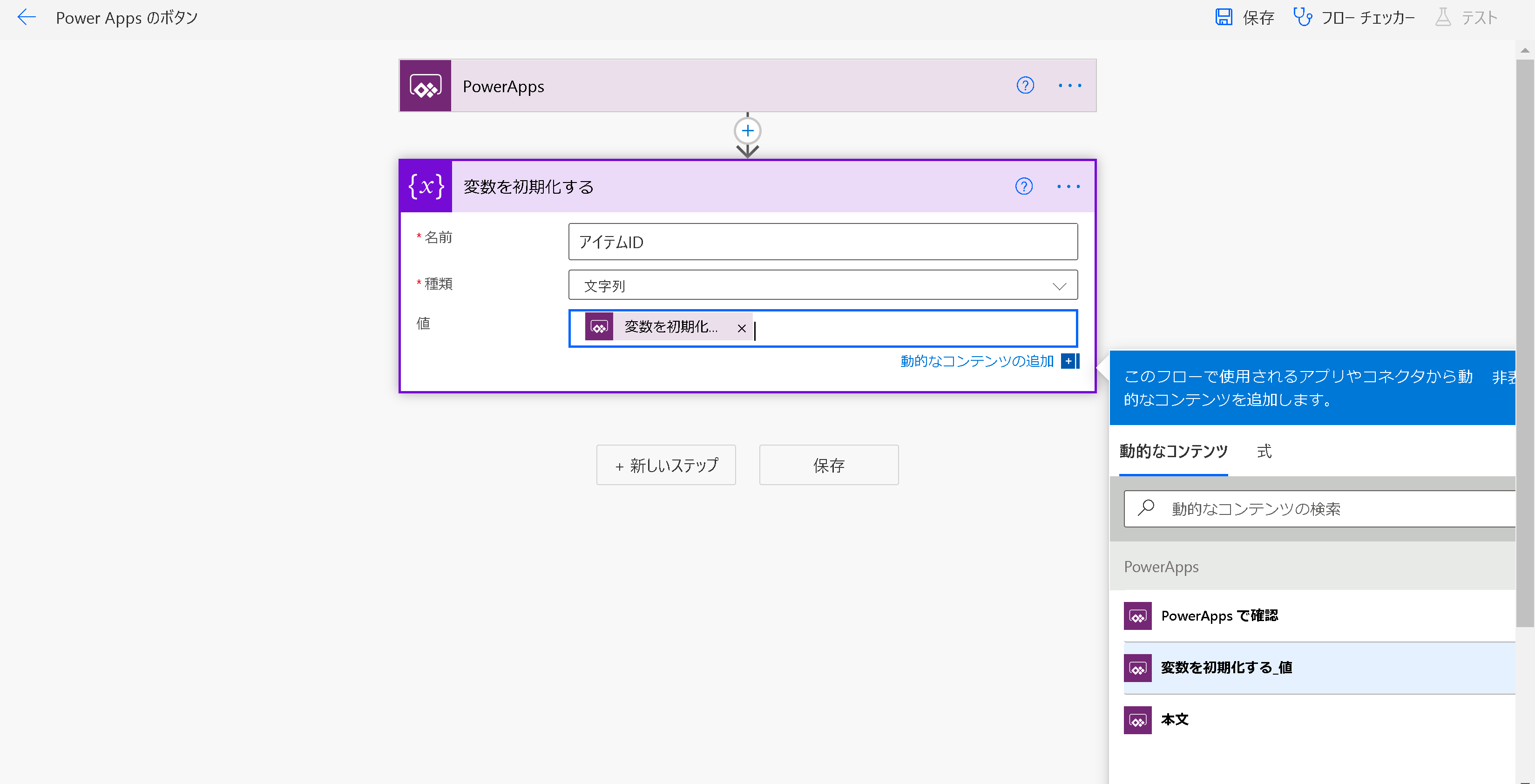This screenshot has width=1535, height=784.
Task: Insert step with plus circle connector
Action: [x=747, y=130]
